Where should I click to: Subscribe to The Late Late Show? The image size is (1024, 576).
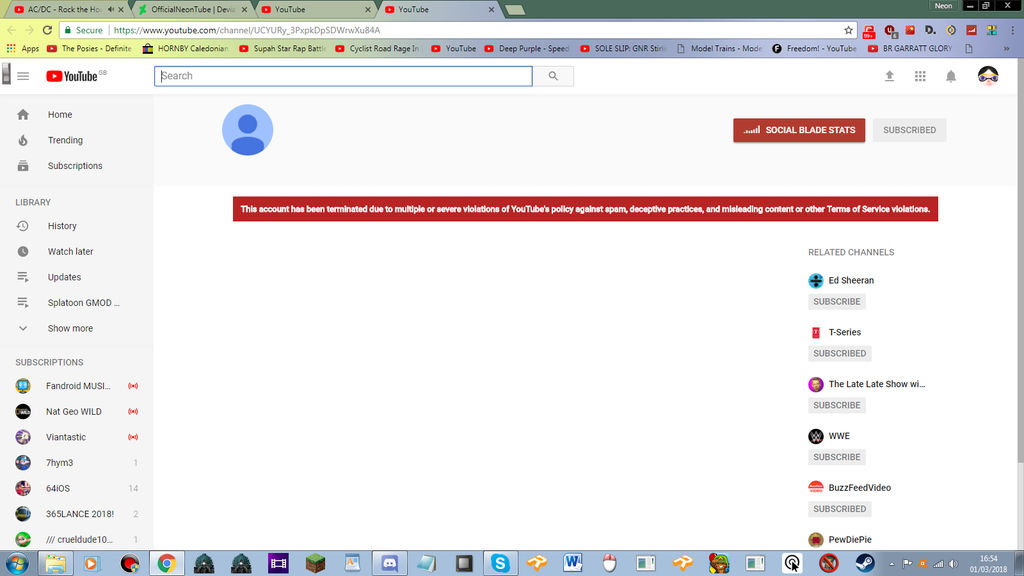837,405
